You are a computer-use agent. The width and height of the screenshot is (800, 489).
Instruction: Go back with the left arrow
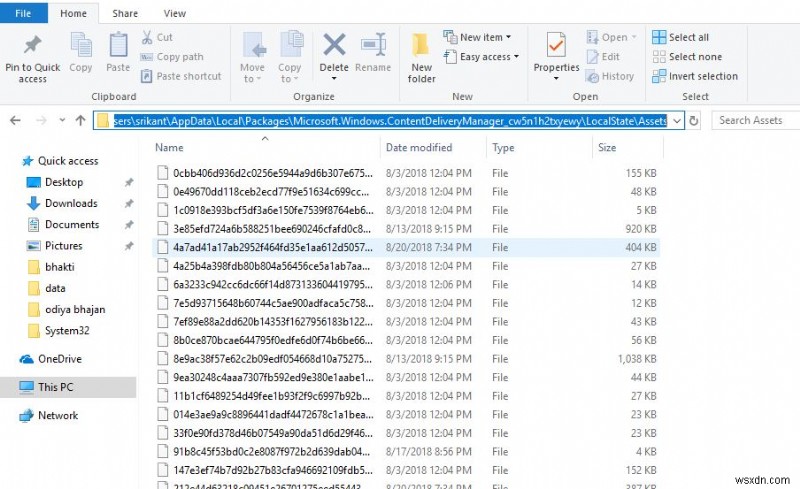(15, 120)
